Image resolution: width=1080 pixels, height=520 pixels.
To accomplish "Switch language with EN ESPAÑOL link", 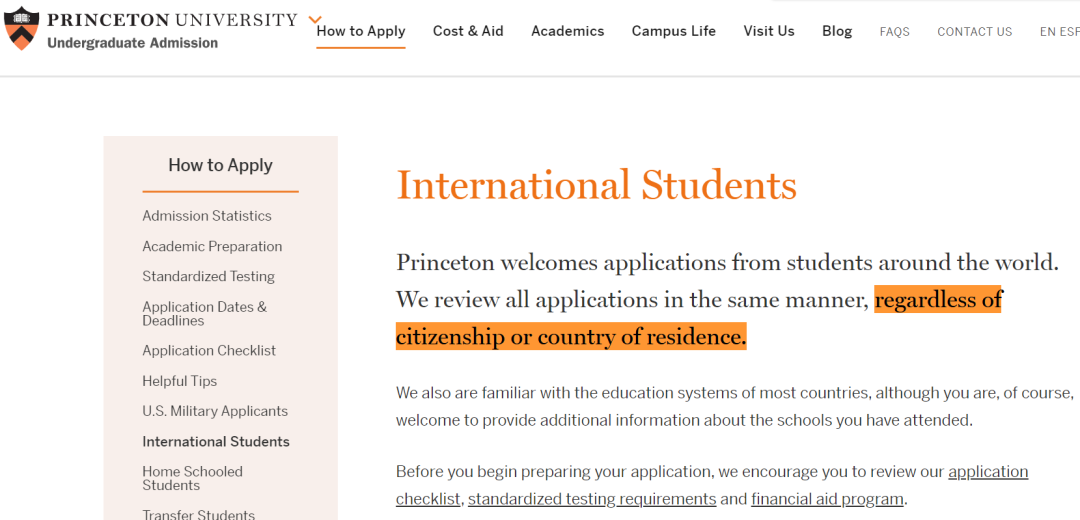I will [1059, 32].
